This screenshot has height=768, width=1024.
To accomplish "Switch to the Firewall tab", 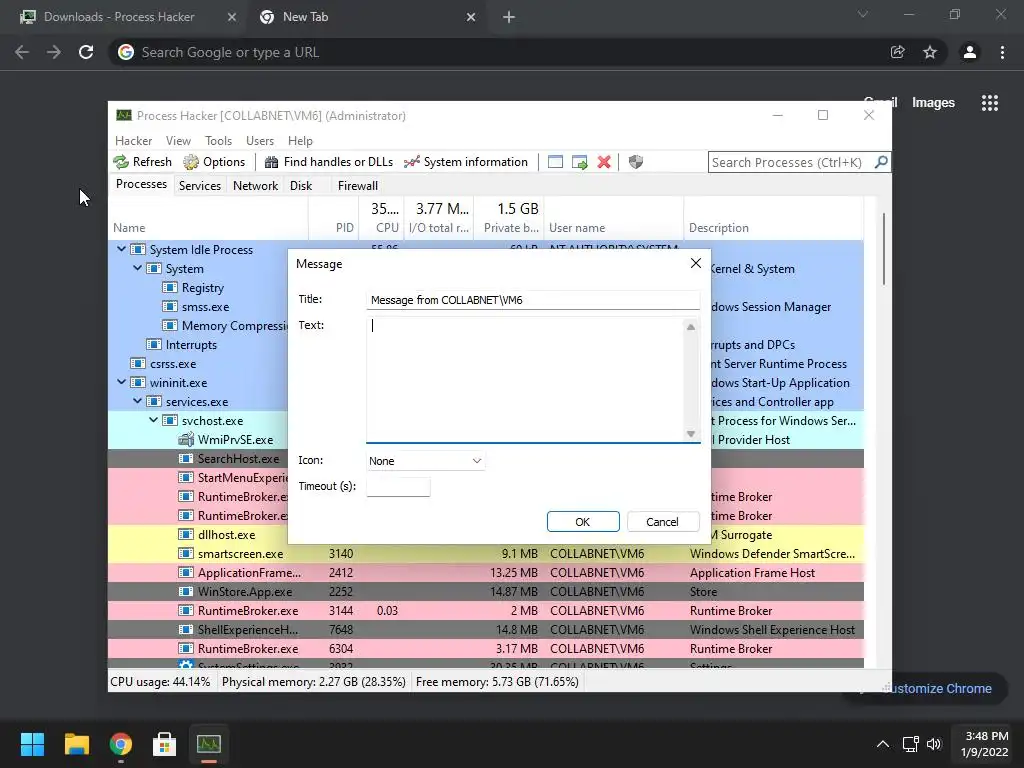I will 358,185.
